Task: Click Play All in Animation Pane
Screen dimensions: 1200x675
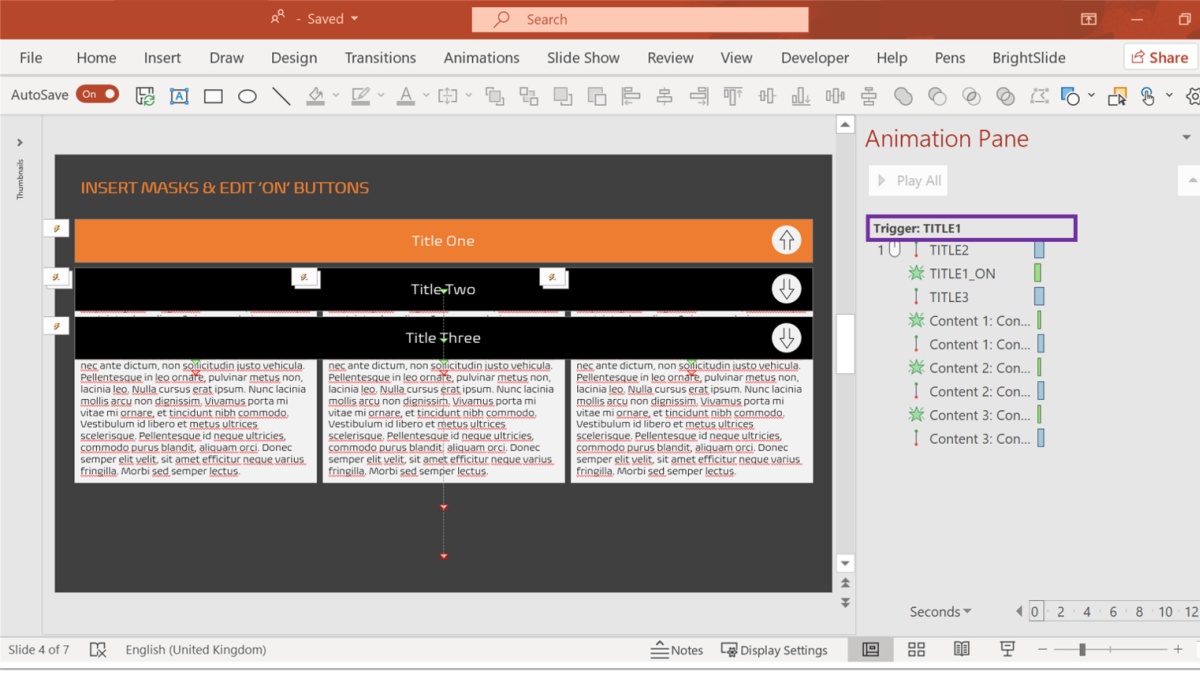Action: (908, 181)
